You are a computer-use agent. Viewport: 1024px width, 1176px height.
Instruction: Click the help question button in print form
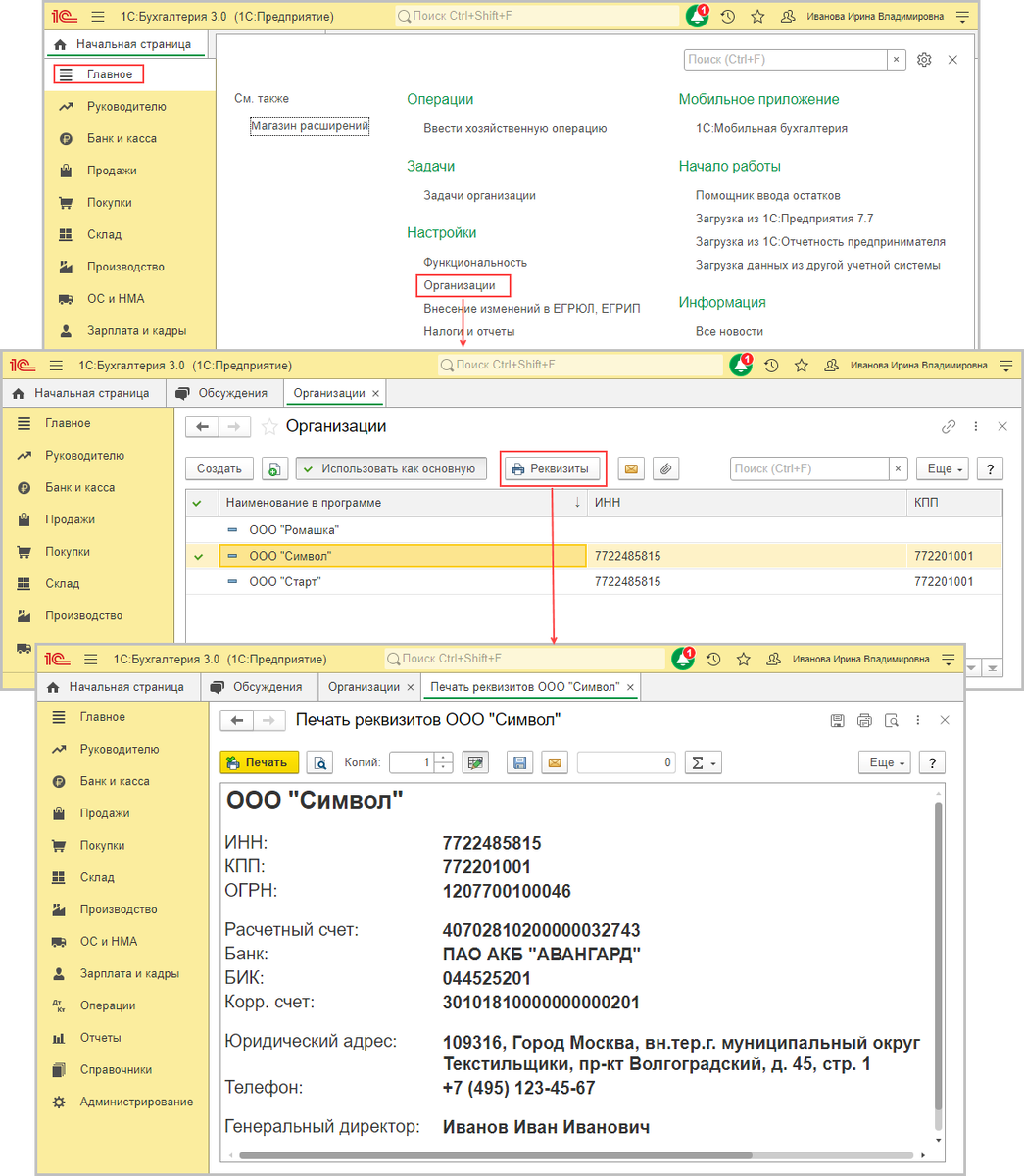pos(932,762)
